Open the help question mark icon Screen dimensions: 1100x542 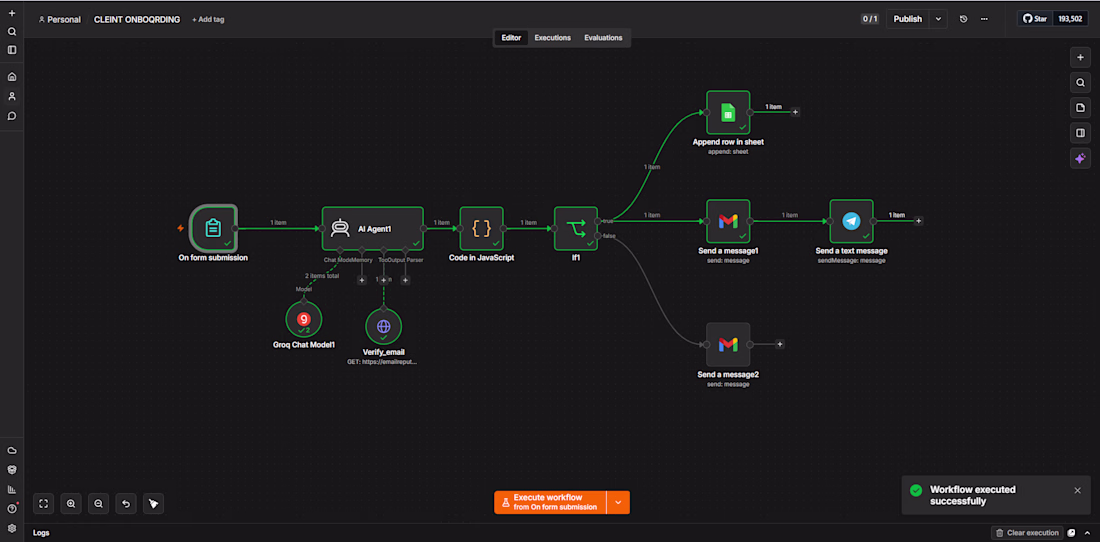12,508
